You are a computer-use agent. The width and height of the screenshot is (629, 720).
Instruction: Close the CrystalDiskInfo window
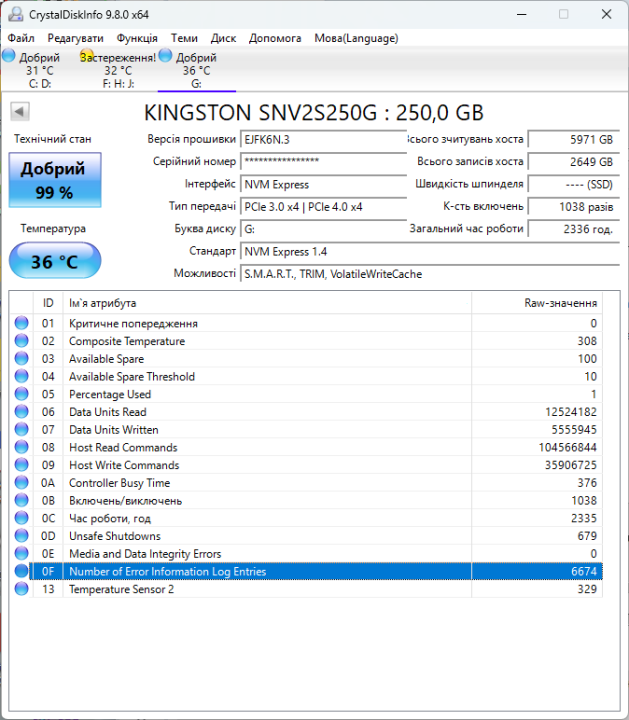pos(607,14)
